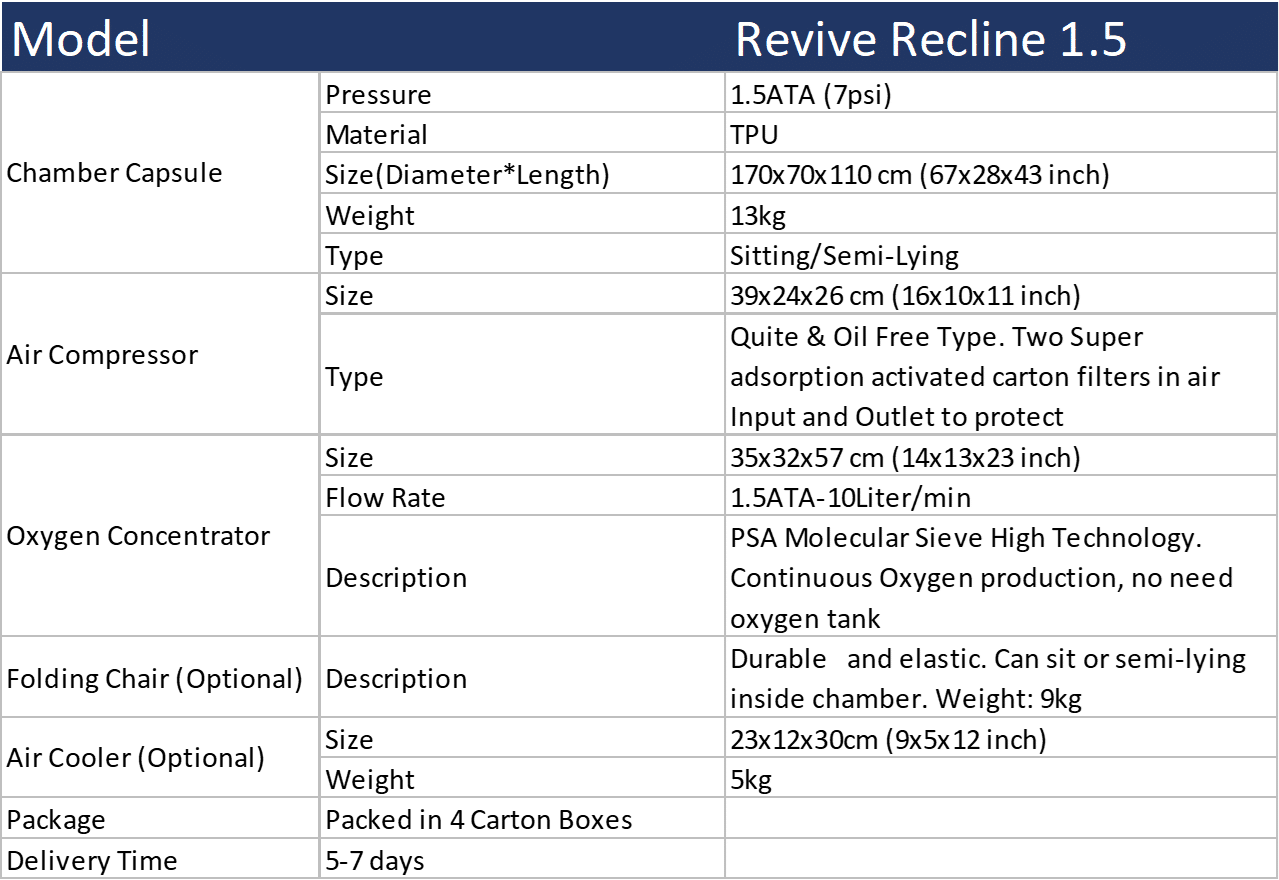Click the 'Chamber Capsule' category cell

pyautogui.click(x=160, y=173)
